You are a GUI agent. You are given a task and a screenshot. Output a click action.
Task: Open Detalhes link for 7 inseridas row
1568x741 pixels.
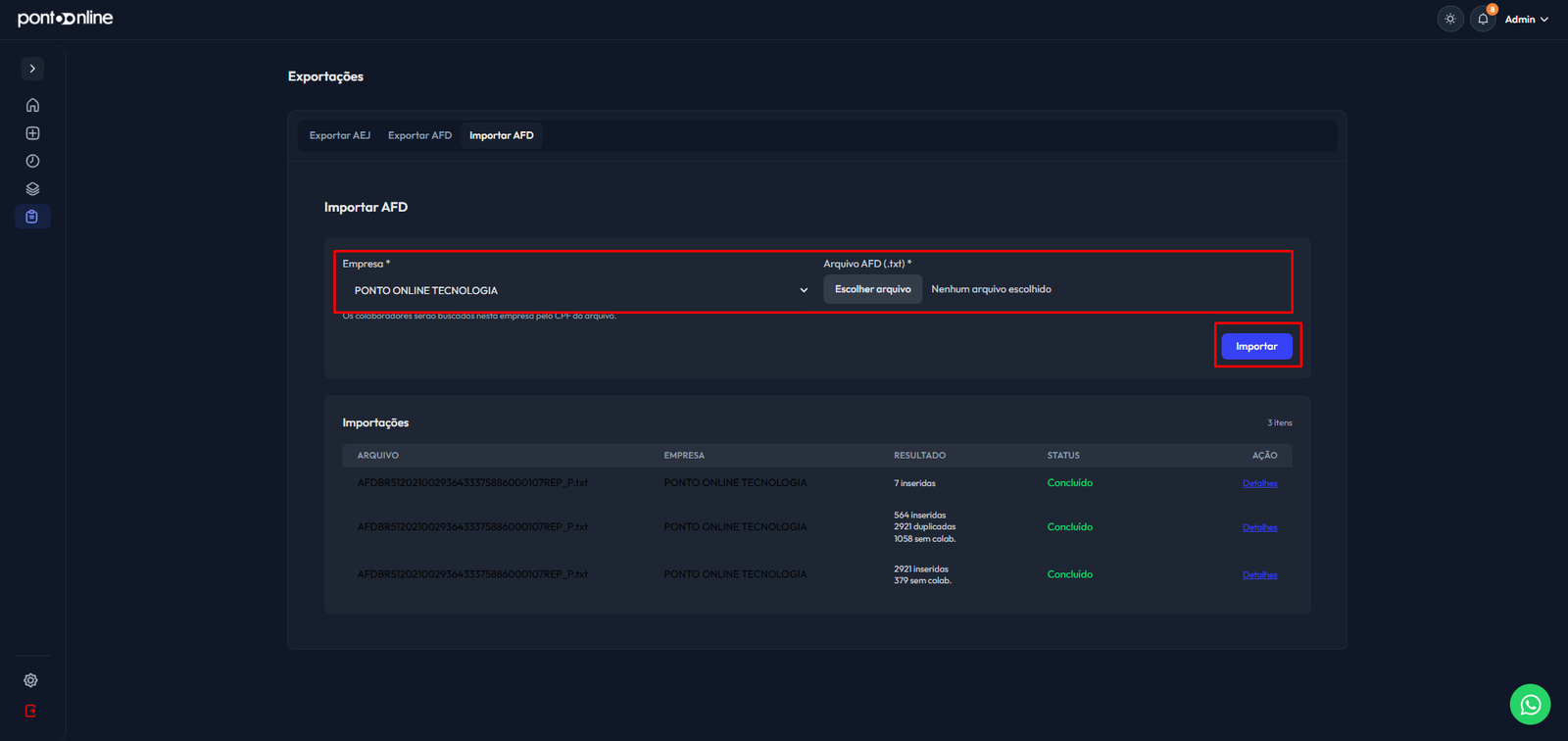[x=1259, y=483]
